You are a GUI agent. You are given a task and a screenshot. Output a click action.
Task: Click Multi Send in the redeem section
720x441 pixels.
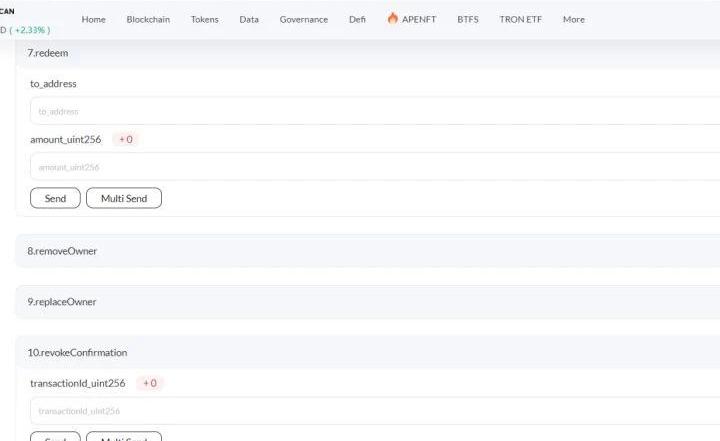click(124, 198)
